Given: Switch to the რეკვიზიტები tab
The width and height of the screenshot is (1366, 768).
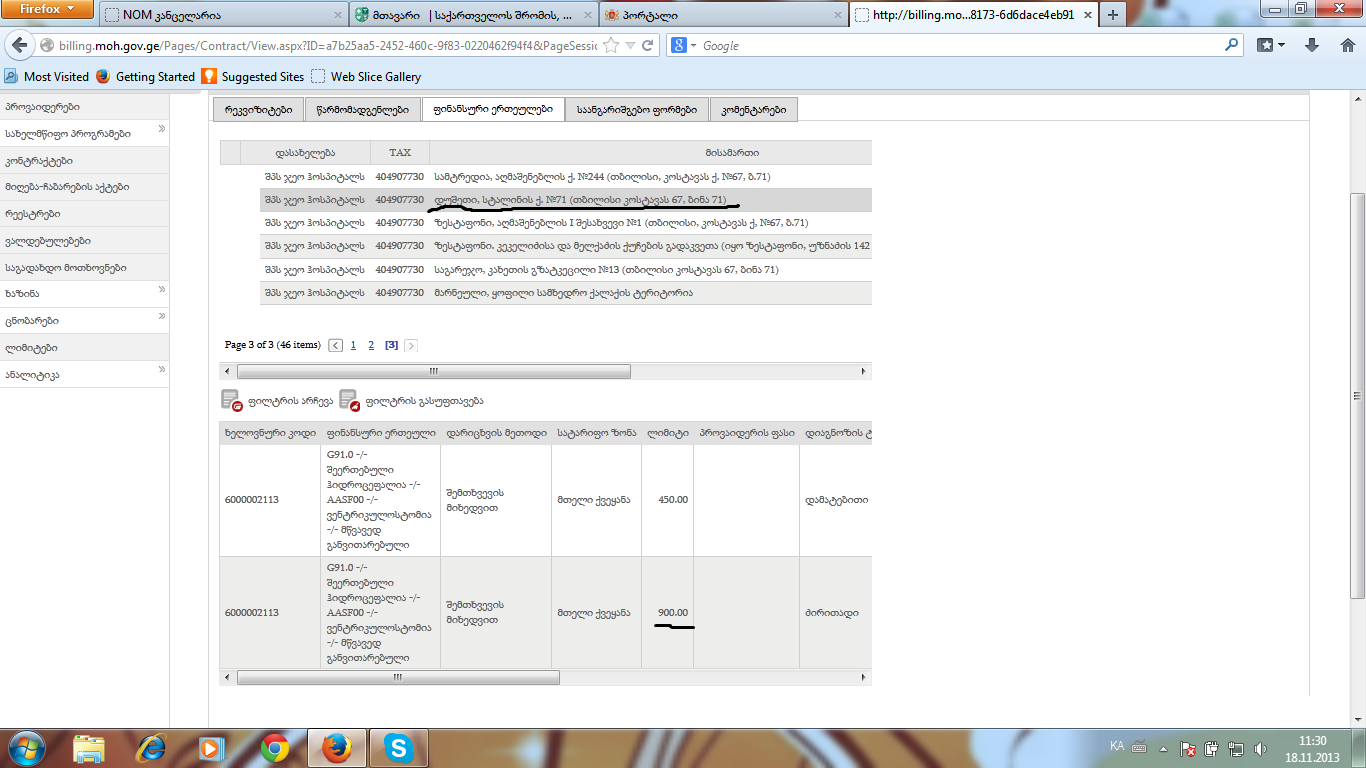Looking at the screenshot, I should (258, 110).
